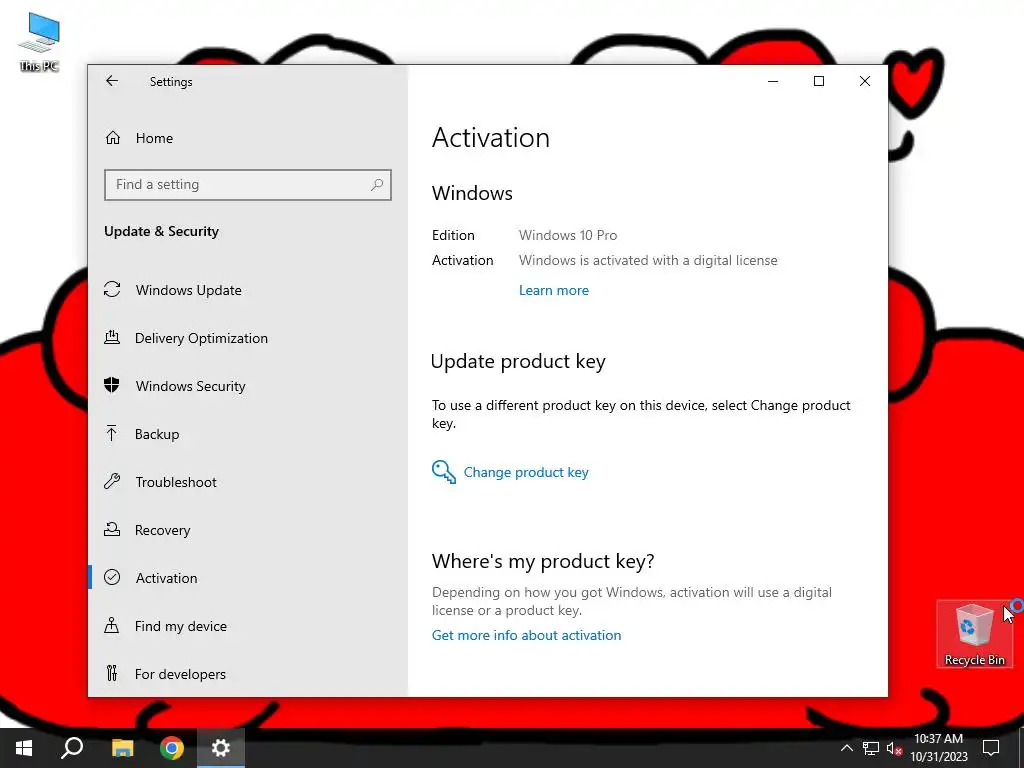Go back using the Settings back arrow

[x=112, y=81]
